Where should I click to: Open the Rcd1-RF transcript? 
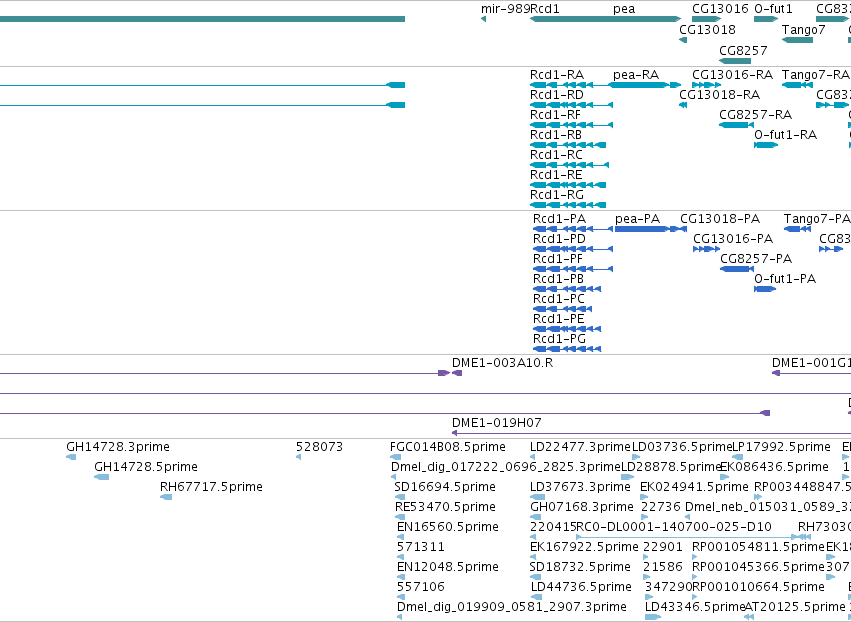[571, 125]
